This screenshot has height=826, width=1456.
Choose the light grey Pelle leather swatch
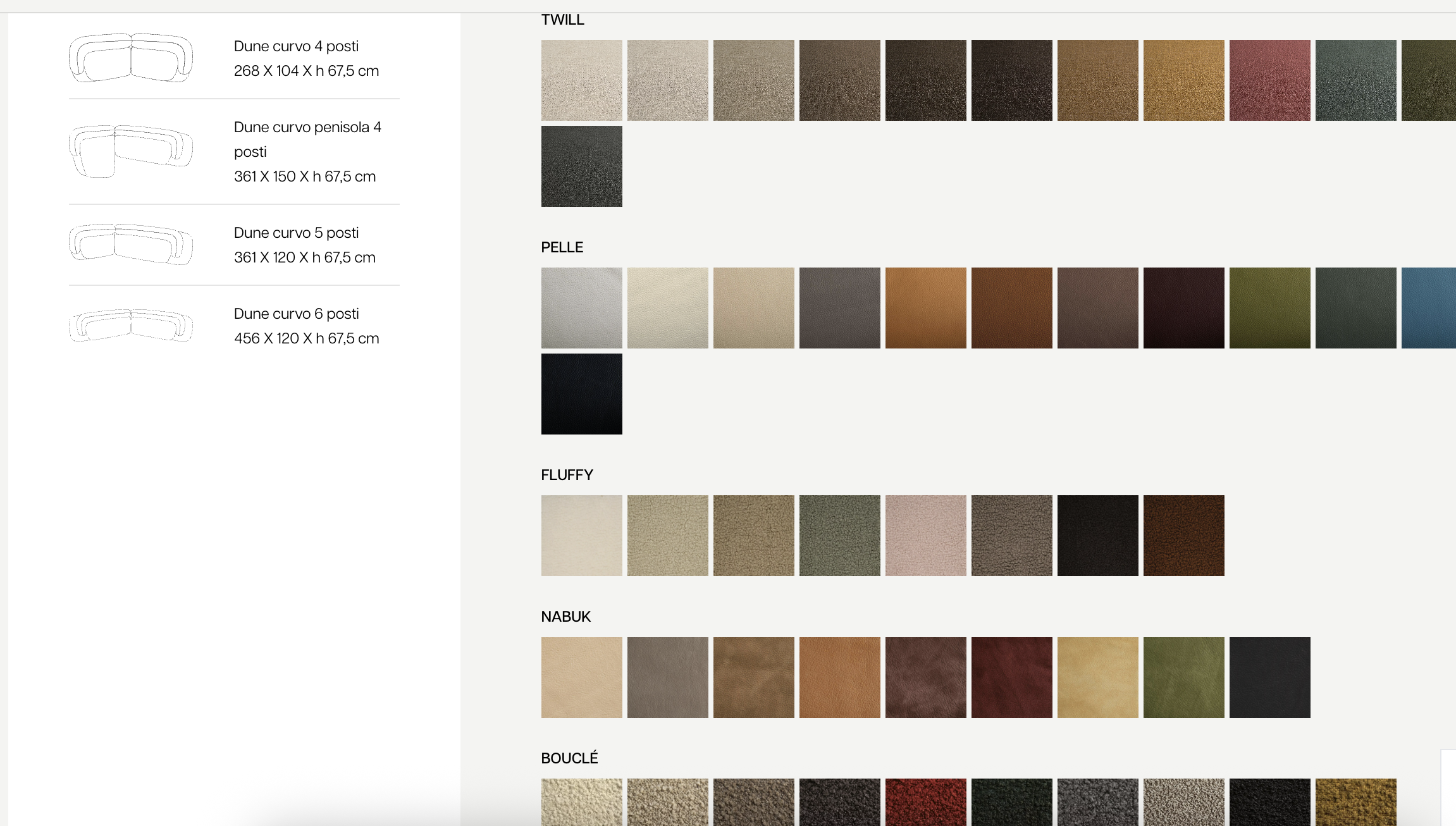582,308
